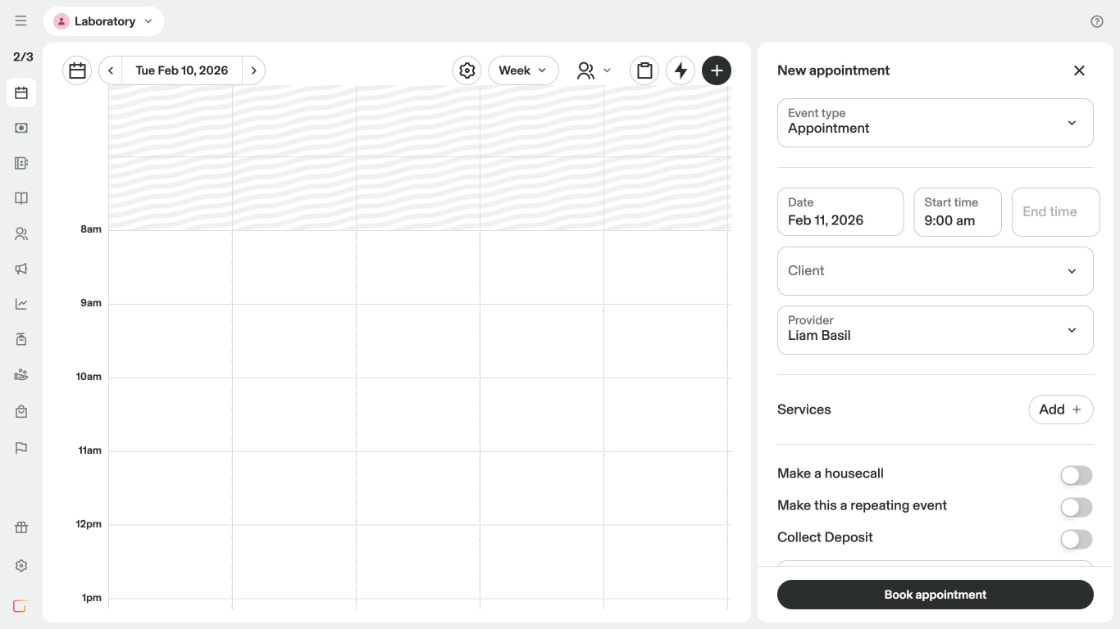1120x629 pixels.
Task: Open the products bottle sidebar icon
Action: tap(21, 339)
